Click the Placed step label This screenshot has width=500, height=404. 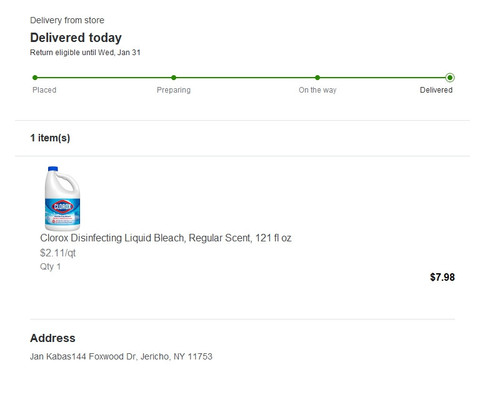click(x=44, y=90)
